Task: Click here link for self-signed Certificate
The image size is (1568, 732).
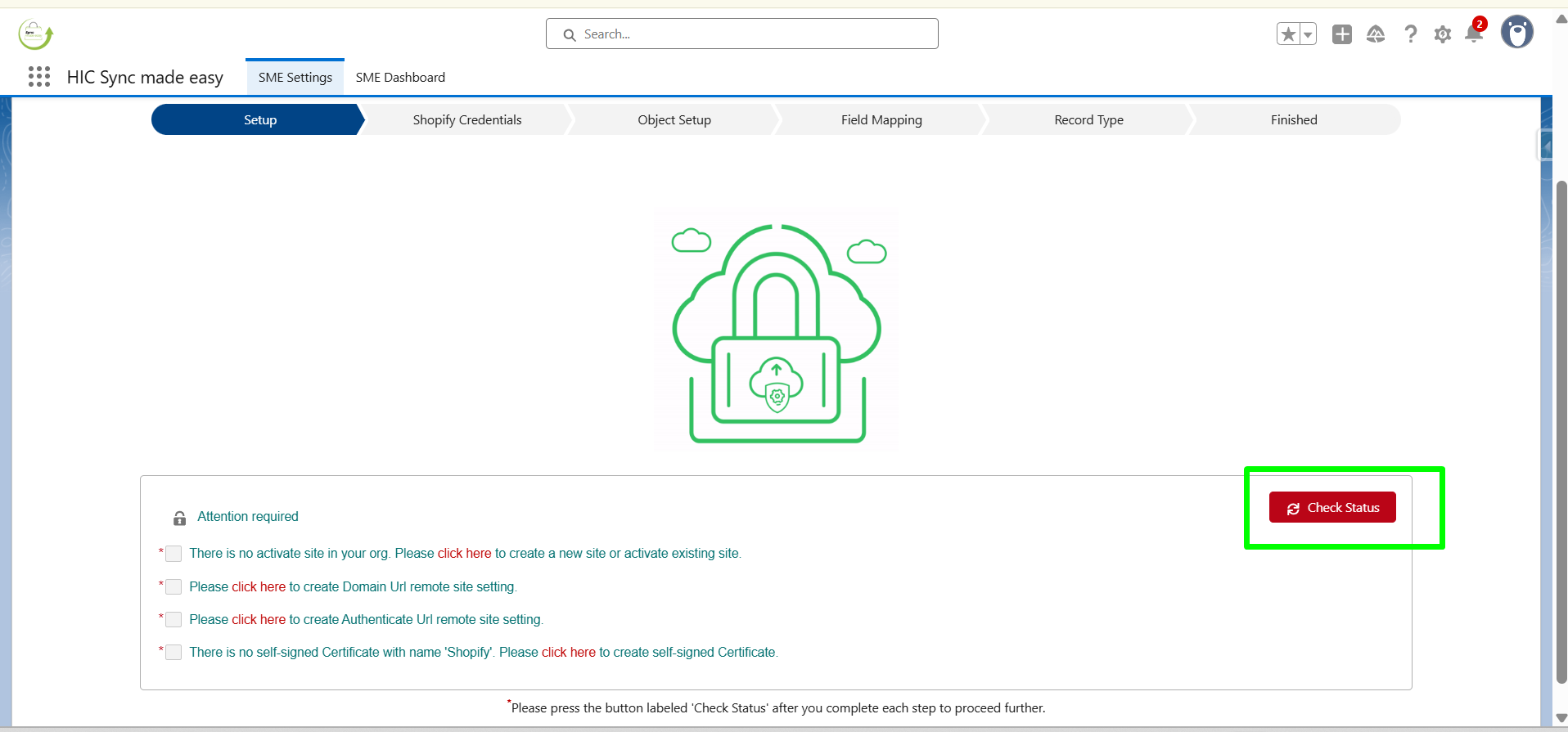Action: [568, 653]
